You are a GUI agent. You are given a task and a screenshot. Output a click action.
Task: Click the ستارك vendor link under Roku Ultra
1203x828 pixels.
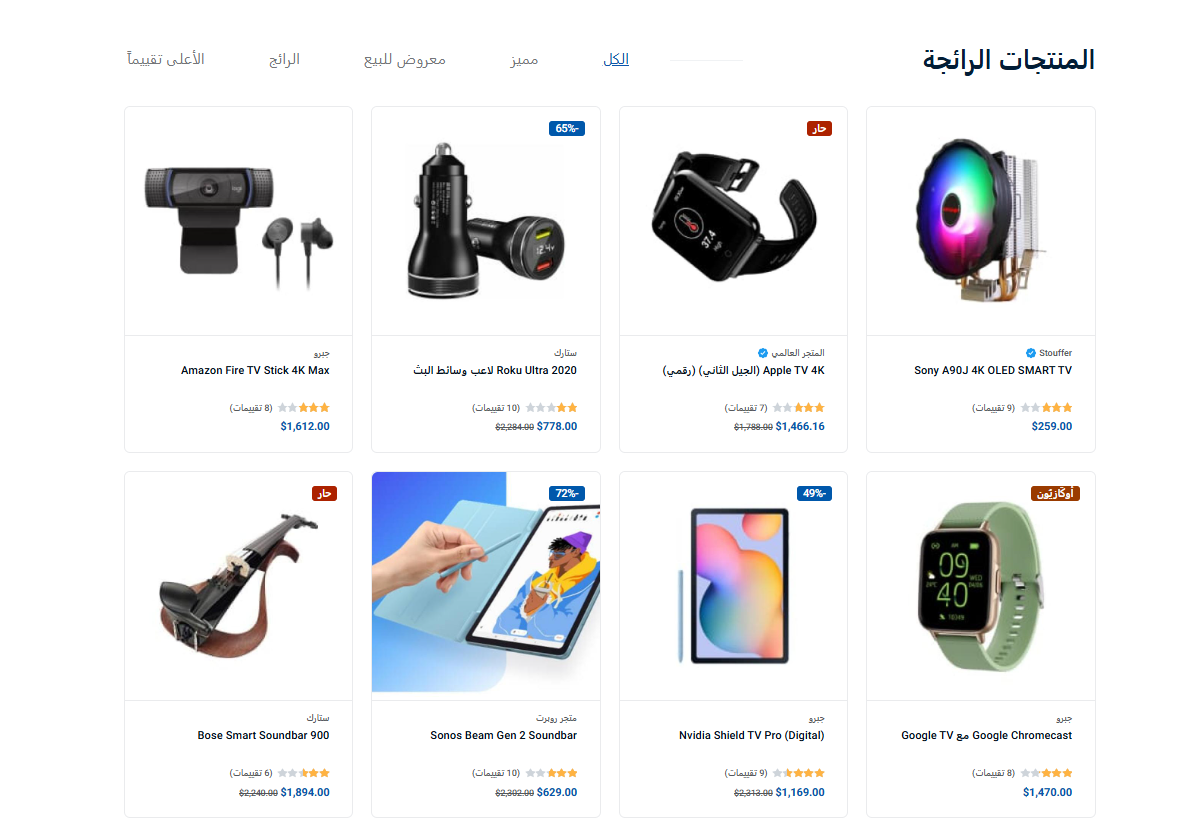pyautogui.click(x=565, y=353)
